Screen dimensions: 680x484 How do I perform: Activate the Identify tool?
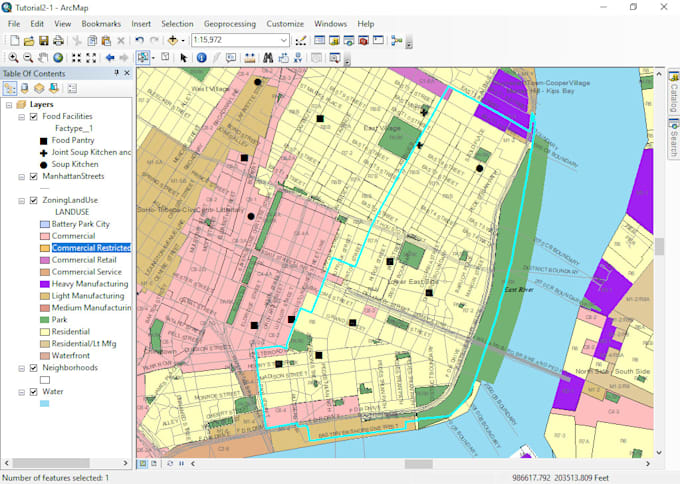coord(201,58)
